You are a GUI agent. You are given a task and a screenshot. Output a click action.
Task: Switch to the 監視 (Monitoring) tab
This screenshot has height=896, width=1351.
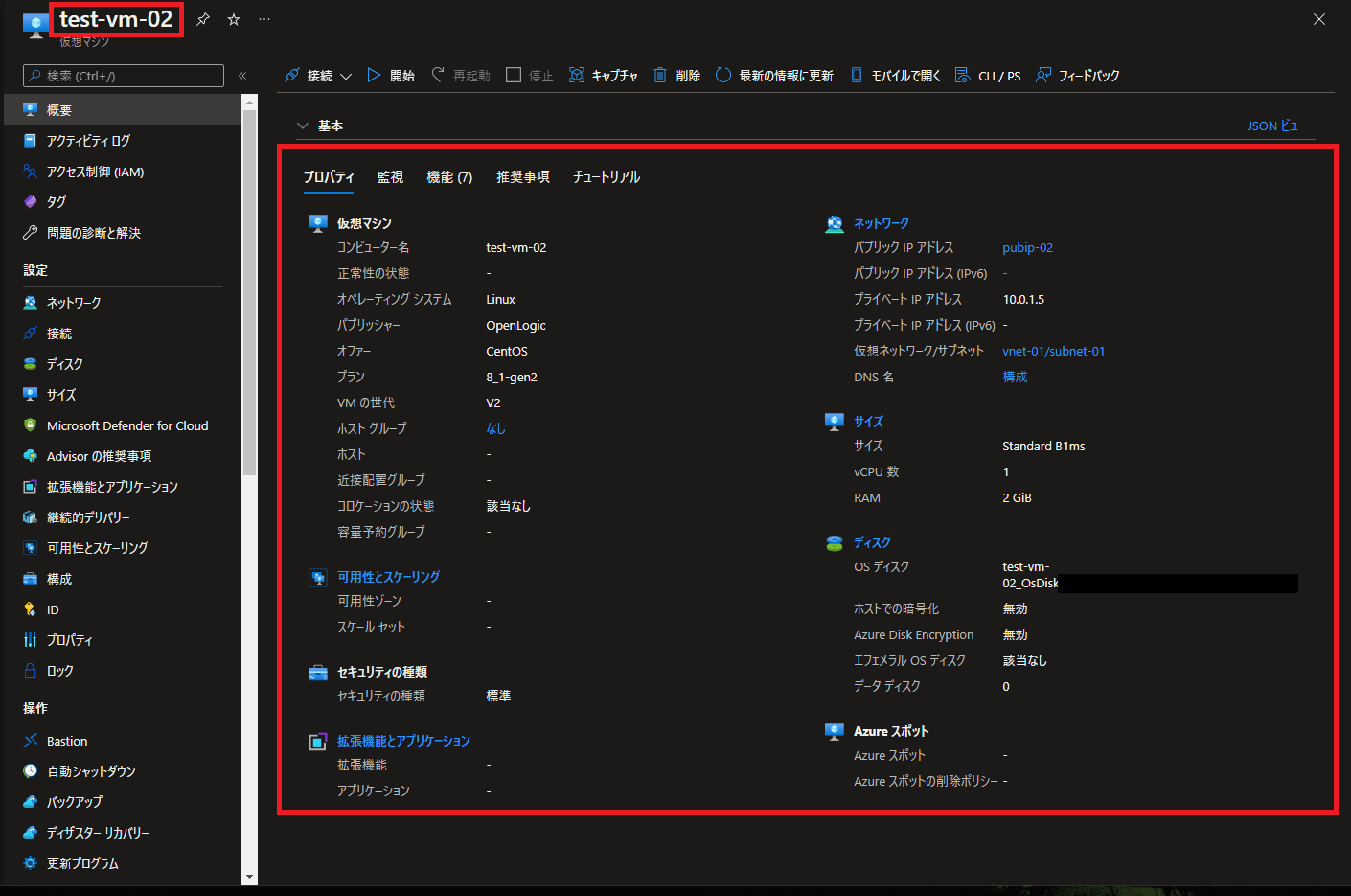click(390, 177)
